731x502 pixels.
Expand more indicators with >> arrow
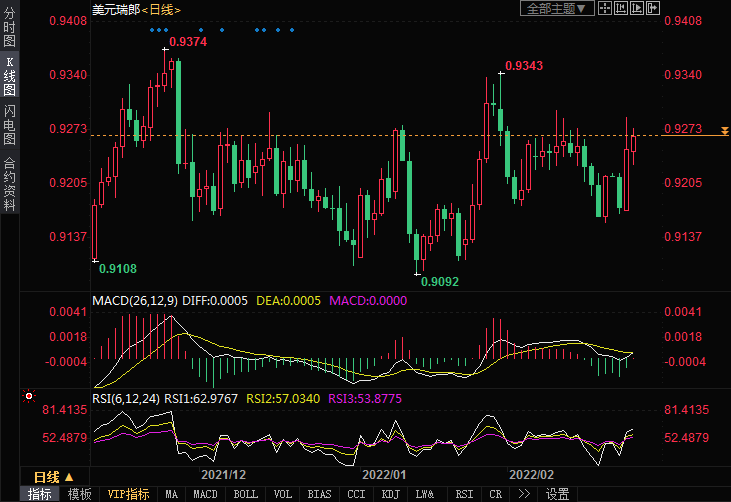(523, 494)
